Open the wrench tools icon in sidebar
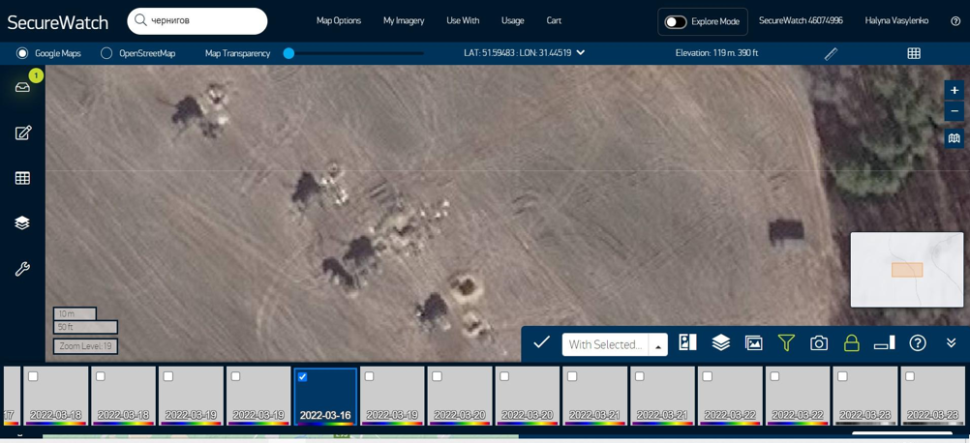The image size is (970, 443). pyautogui.click(x=22, y=269)
